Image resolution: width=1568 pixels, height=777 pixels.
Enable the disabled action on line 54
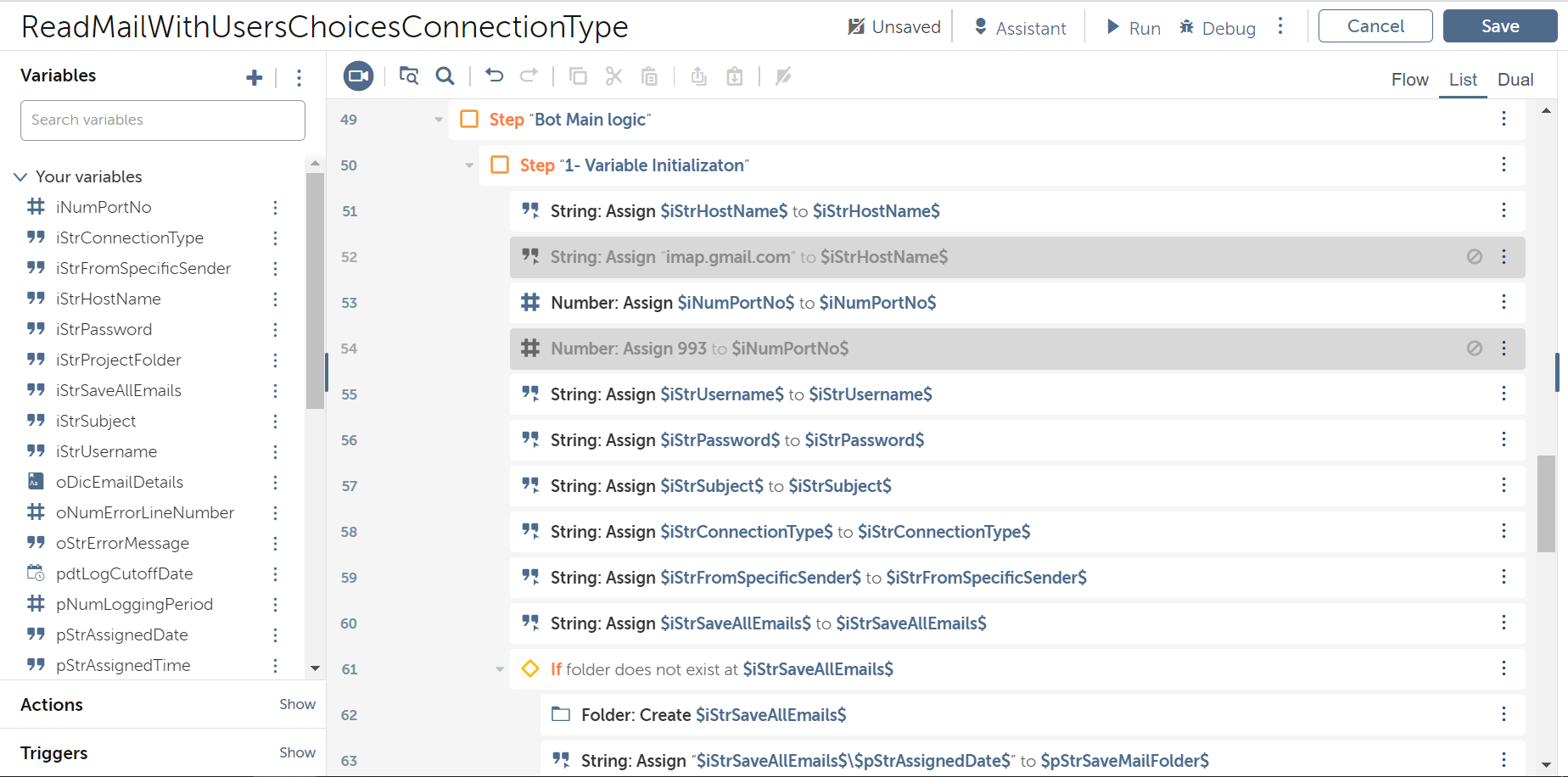coord(1475,348)
